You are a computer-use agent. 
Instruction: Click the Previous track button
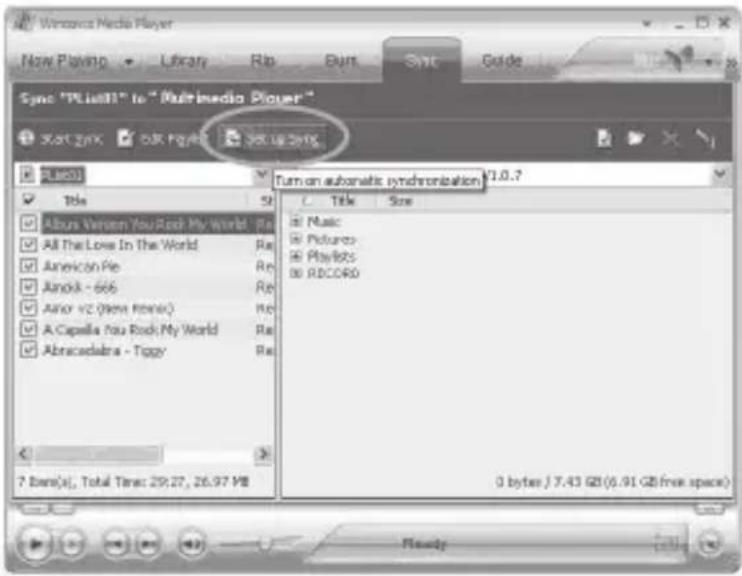116,544
